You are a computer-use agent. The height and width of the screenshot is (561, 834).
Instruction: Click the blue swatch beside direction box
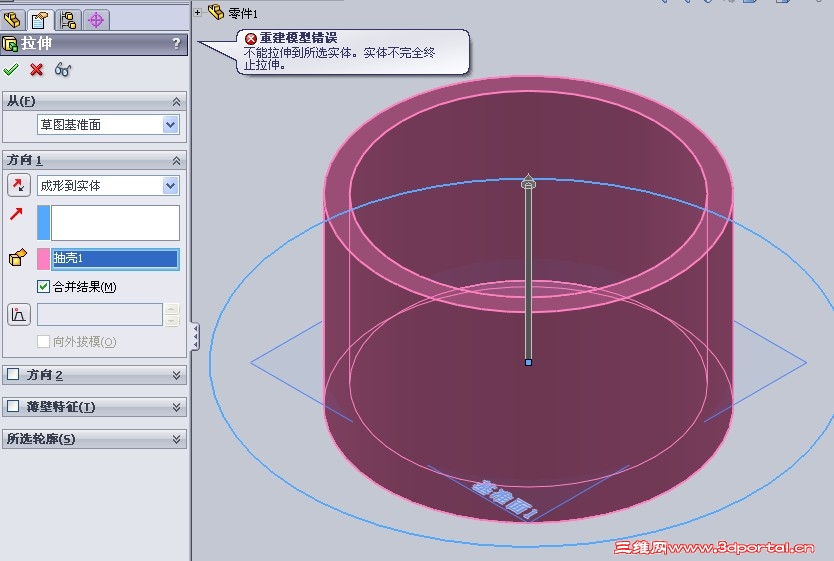click(x=44, y=223)
